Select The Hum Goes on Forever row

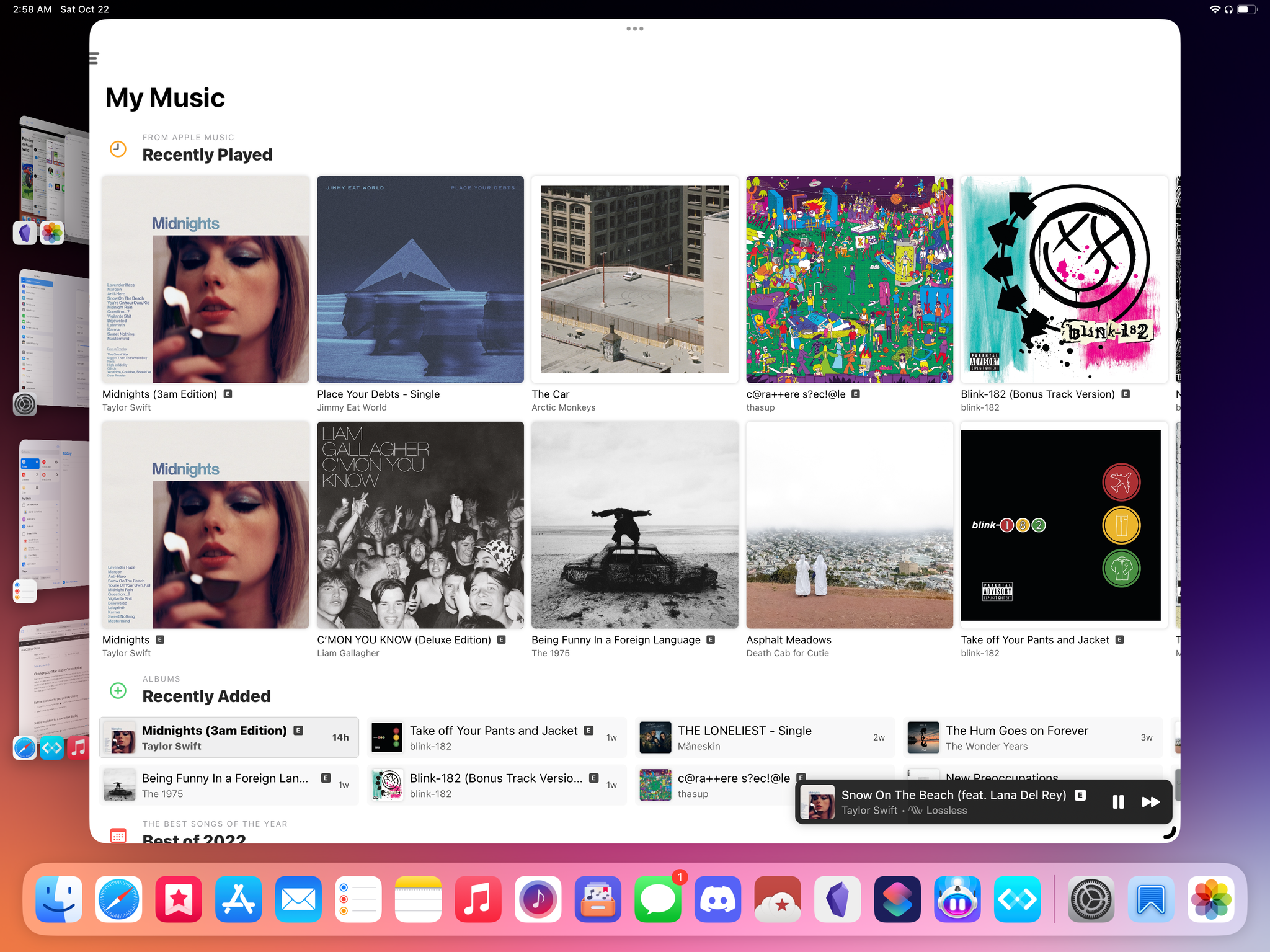[1032, 737]
